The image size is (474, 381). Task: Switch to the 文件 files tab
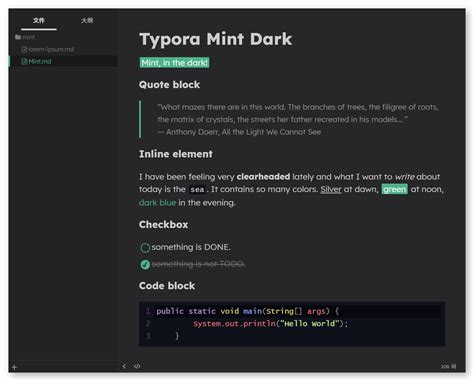pyautogui.click(x=39, y=20)
